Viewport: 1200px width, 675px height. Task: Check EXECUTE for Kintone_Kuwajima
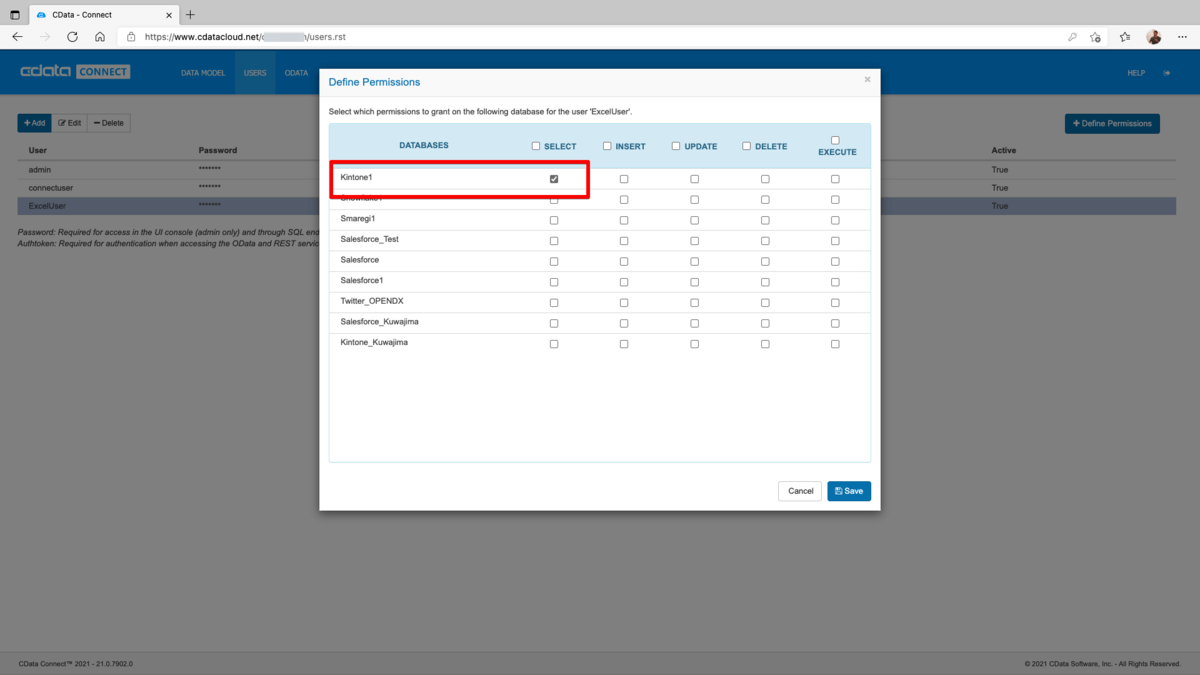[835, 344]
